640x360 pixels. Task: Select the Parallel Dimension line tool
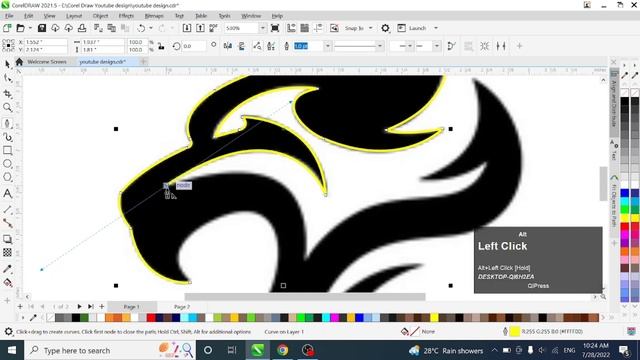pyautogui.click(x=7, y=210)
